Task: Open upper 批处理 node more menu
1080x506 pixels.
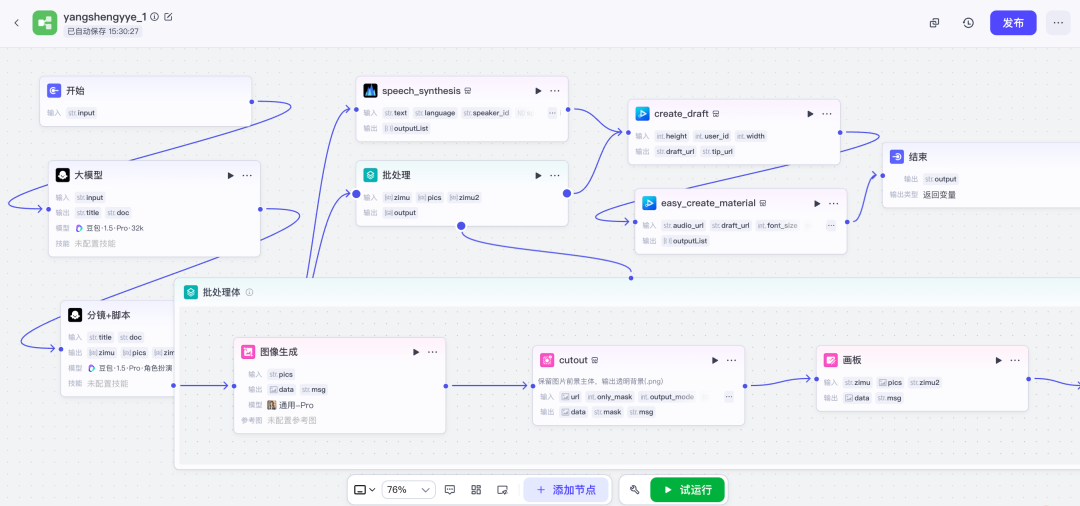Action: tap(555, 176)
